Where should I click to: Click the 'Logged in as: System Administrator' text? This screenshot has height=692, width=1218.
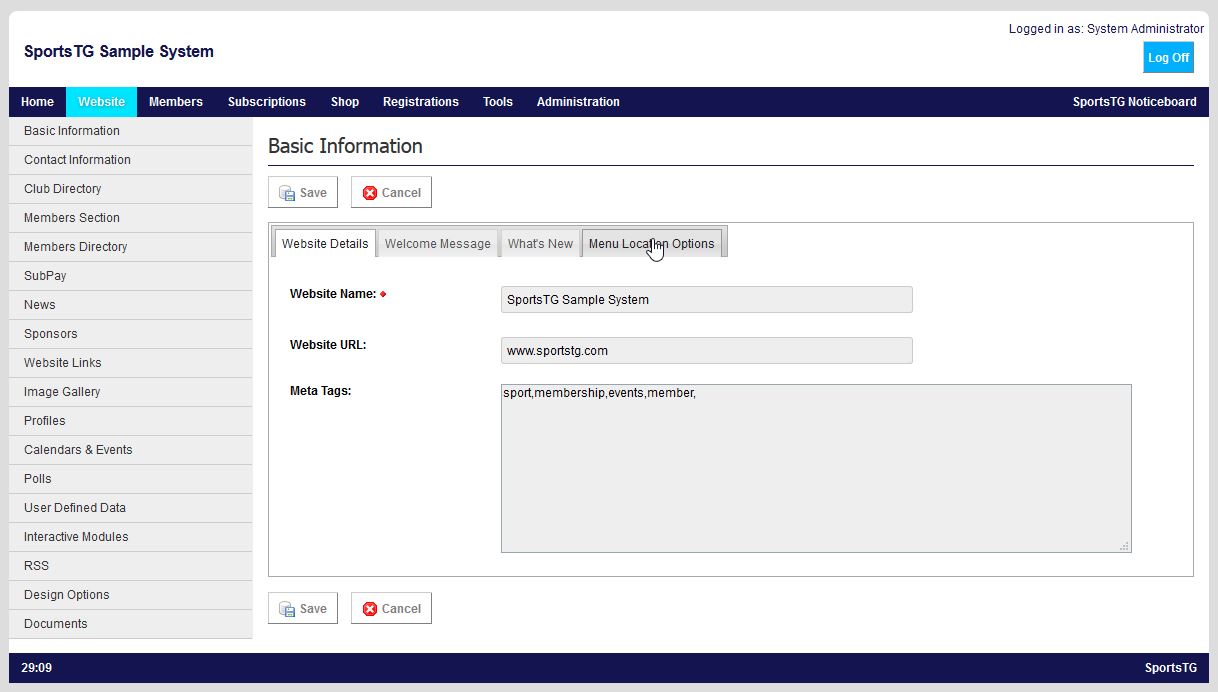pos(1106,29)
